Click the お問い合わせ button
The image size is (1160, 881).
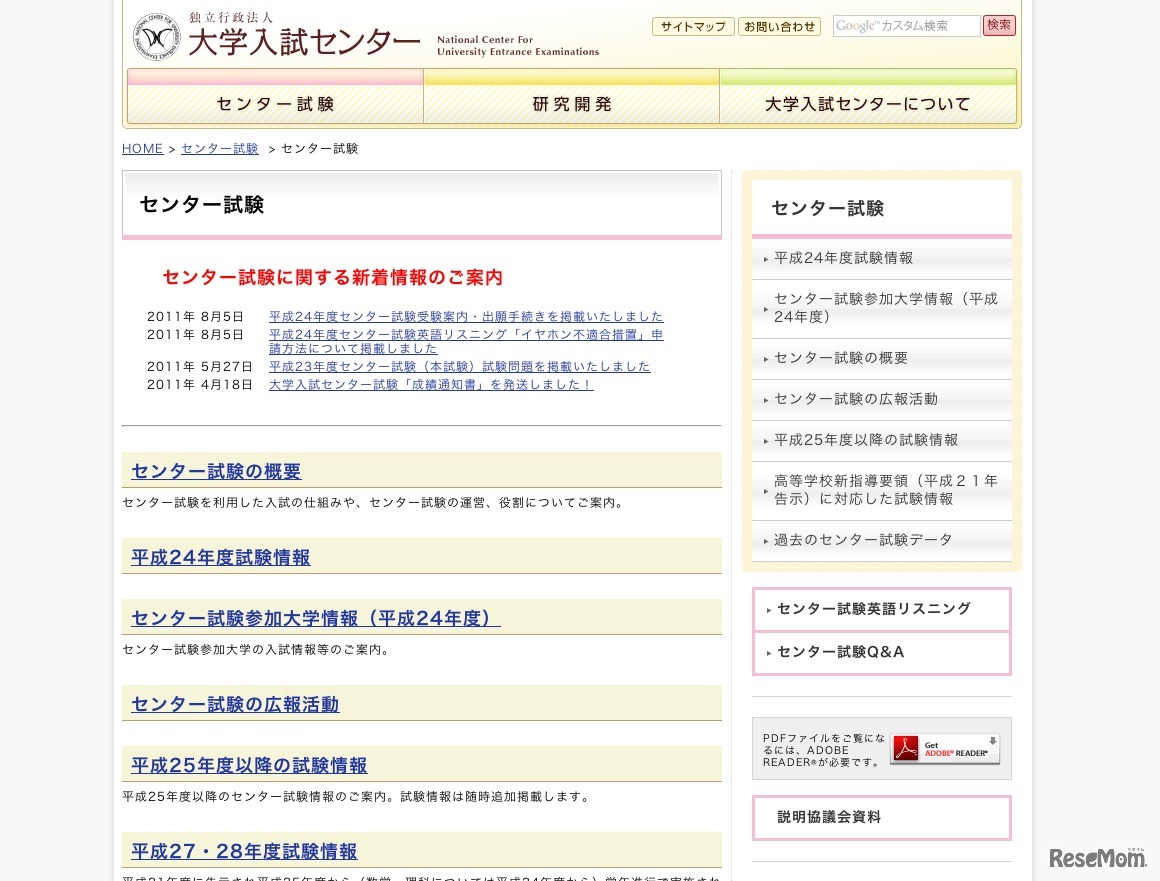tap(779, 27)
